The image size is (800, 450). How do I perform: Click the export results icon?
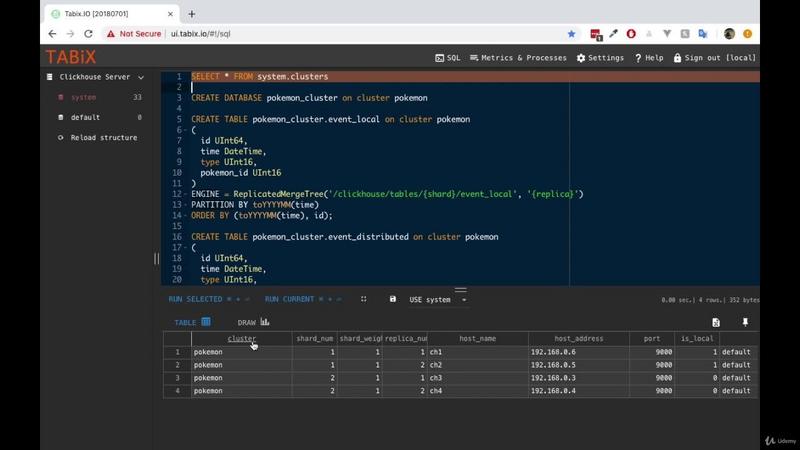point(716,322)
